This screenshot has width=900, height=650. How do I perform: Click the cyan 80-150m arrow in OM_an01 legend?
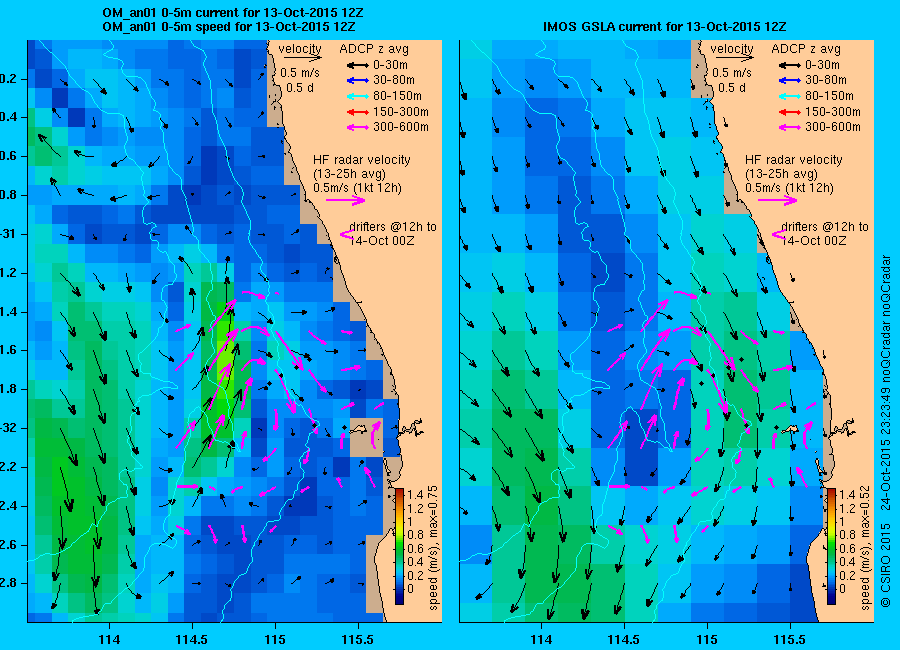pyautogui.click(x=357, y=96)
